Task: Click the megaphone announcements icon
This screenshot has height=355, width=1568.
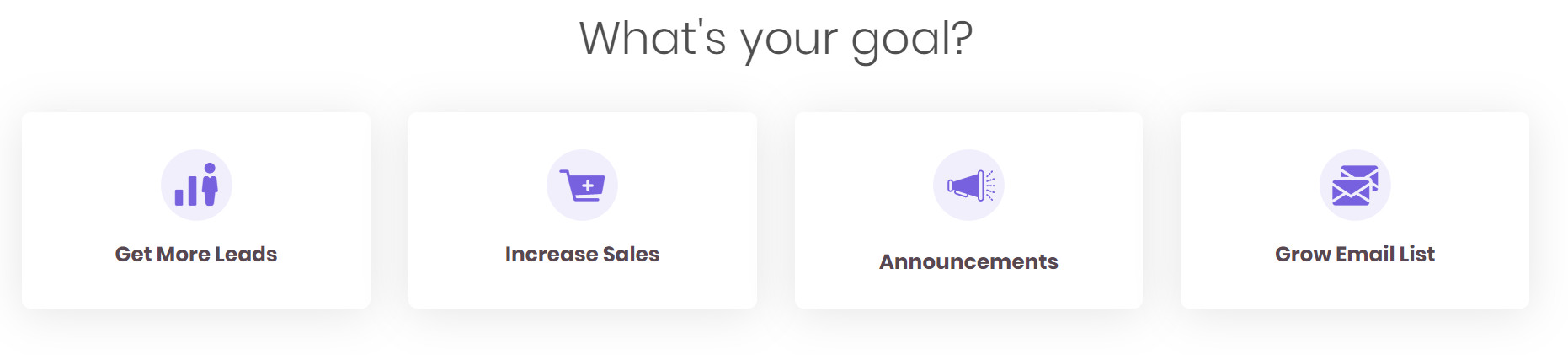Action: 968,185
